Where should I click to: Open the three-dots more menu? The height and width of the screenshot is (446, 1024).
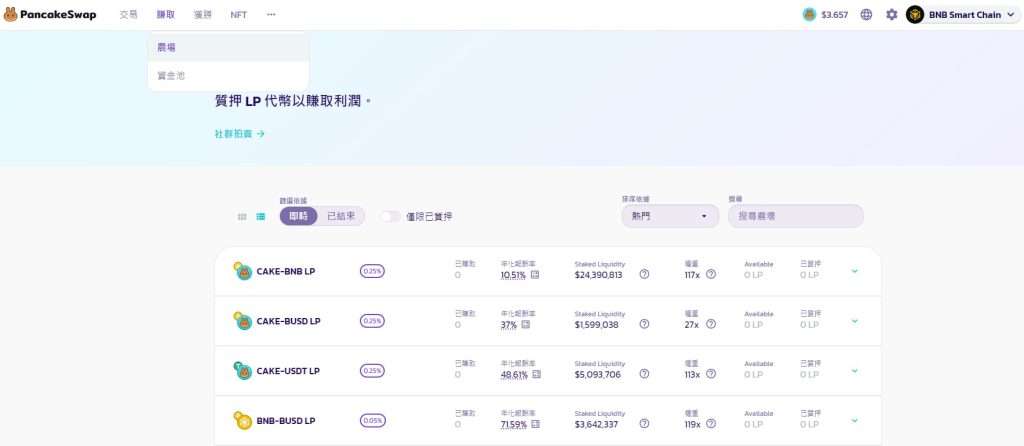point(271,14)
